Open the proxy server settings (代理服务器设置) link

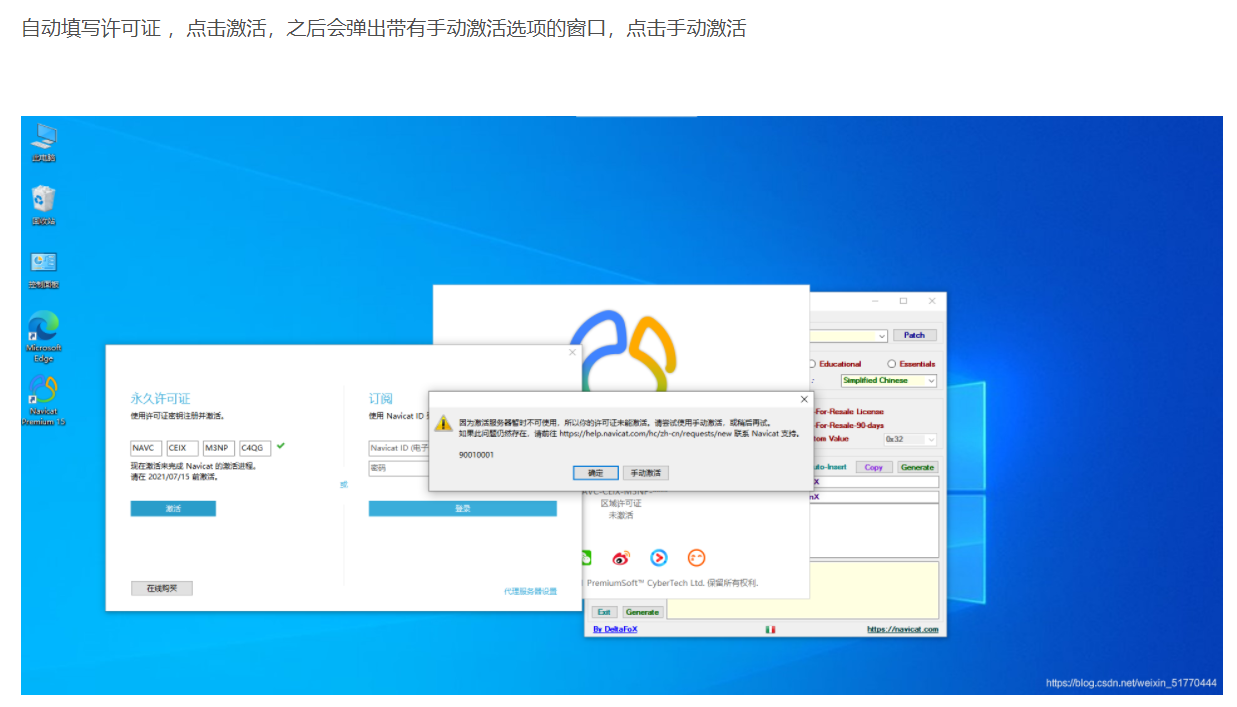pos(530,591)
